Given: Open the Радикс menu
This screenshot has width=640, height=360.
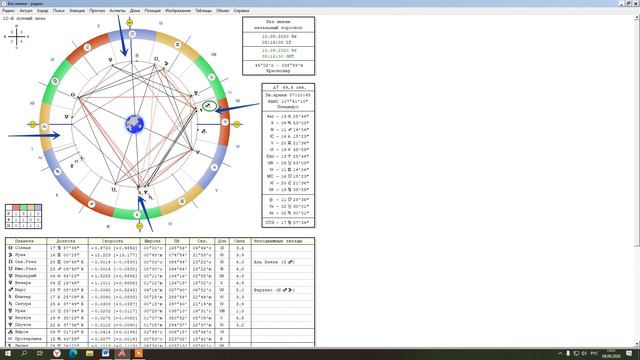Looking at the screenshot, I should [9, 11].
